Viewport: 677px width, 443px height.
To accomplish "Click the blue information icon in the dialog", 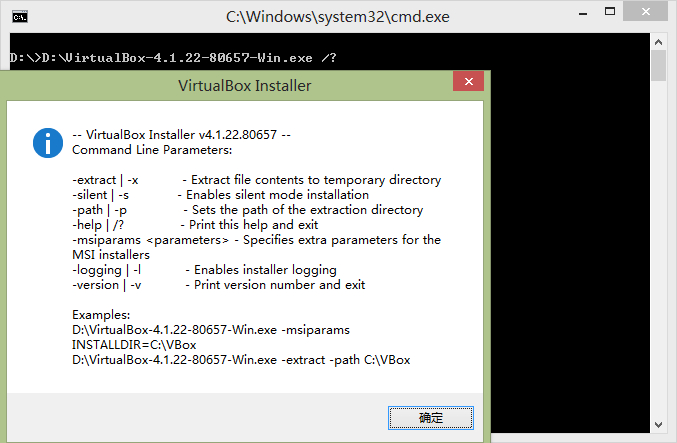I will pos(48,143).
